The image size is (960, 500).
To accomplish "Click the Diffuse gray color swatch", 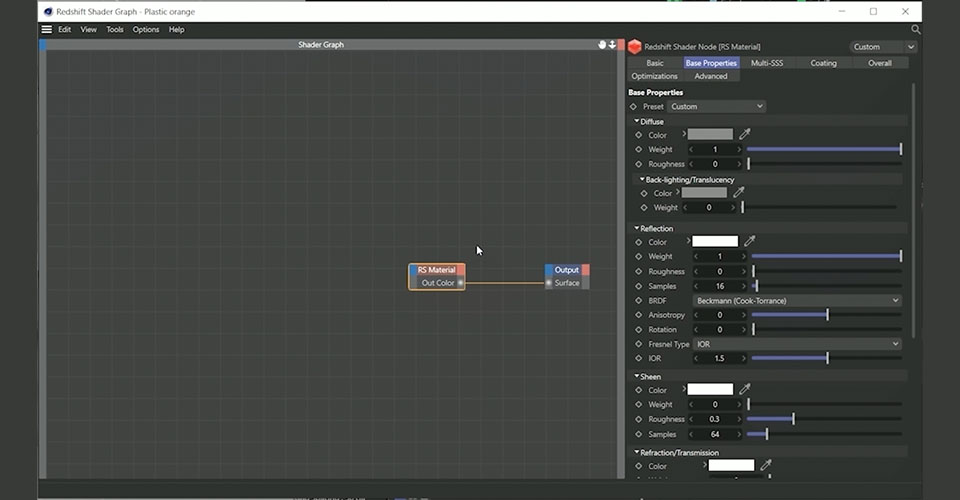I will click(x=710, y=134).
